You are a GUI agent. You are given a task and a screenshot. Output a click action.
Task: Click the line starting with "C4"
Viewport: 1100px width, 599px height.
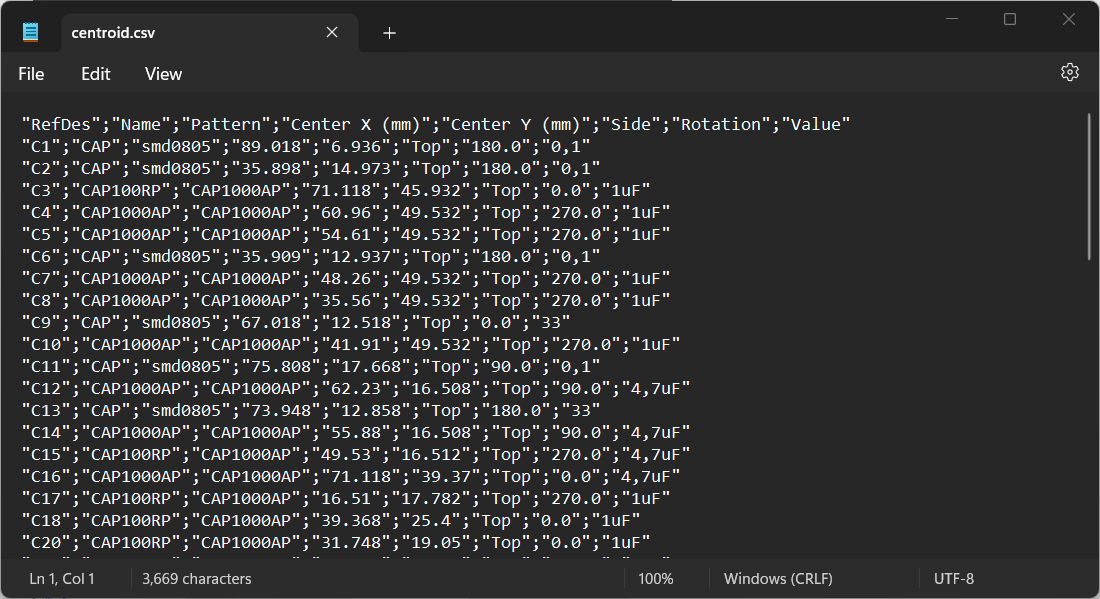(346, 213)
